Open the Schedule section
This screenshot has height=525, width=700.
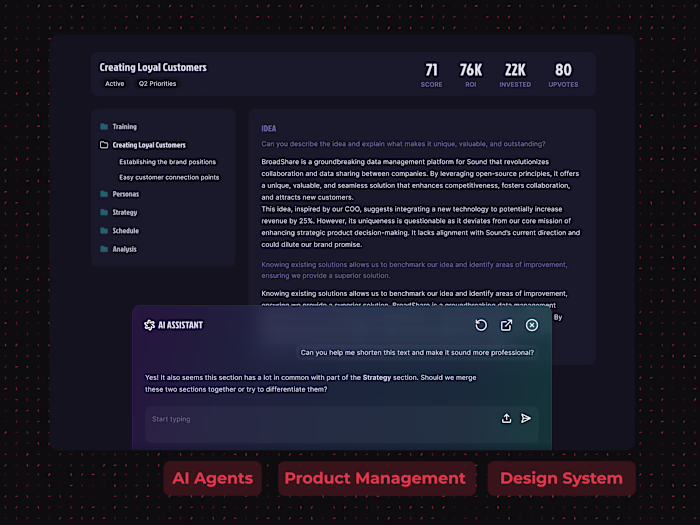(x=126, y=231)
